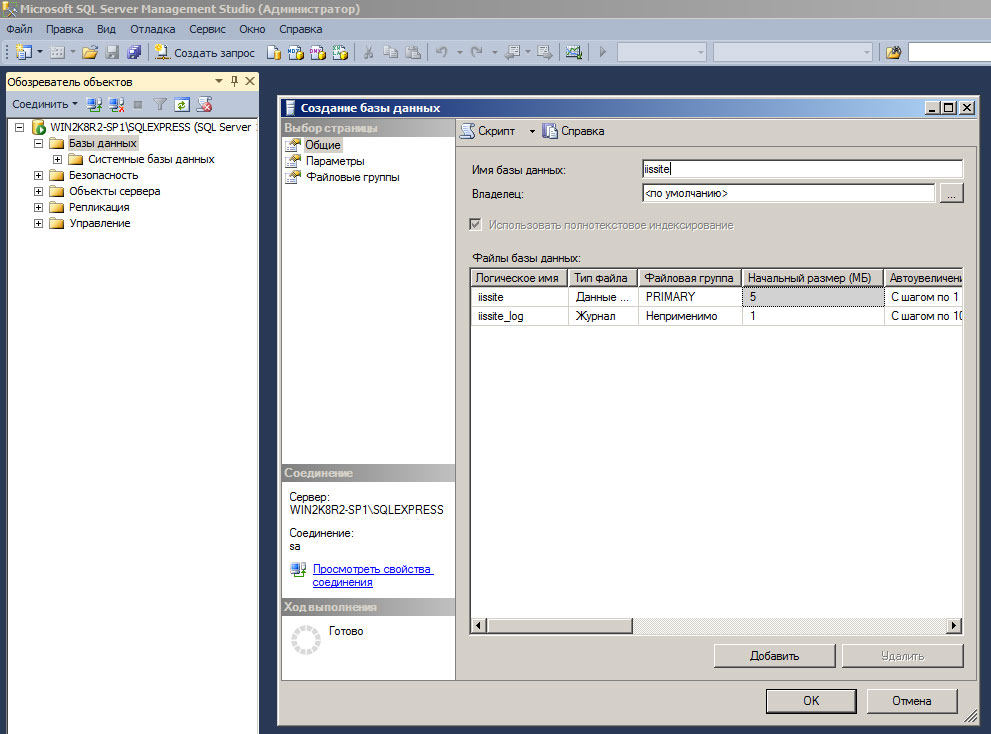Collapse the Базы данных tree node

(39, 143)
